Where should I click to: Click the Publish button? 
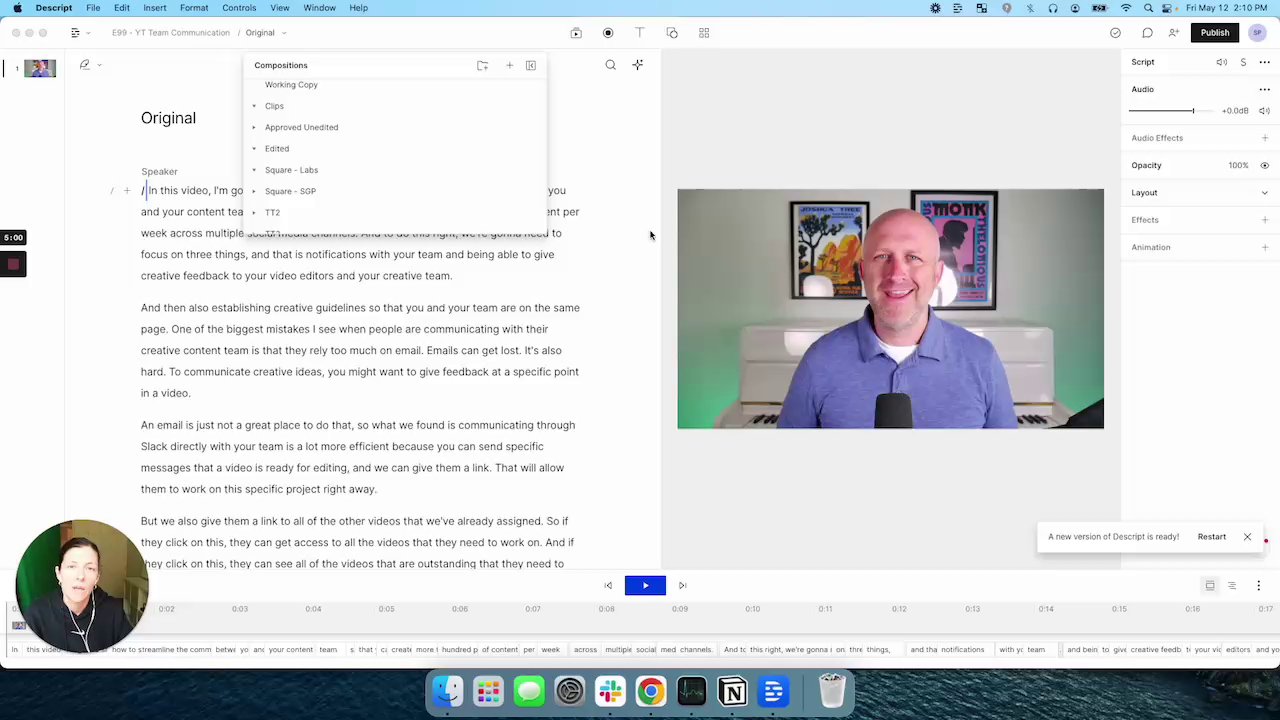[x=1215, y=33]
